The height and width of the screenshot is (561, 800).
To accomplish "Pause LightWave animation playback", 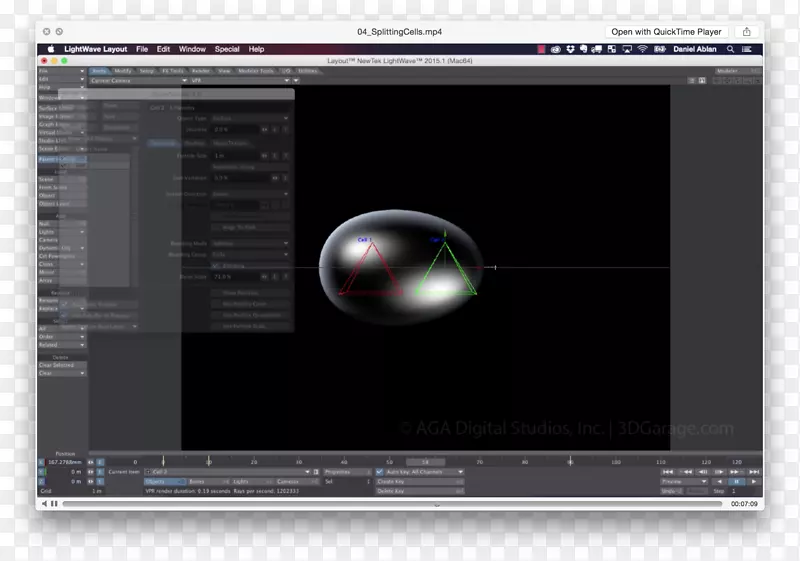I will pyautogui.click(x=736, y=481).
